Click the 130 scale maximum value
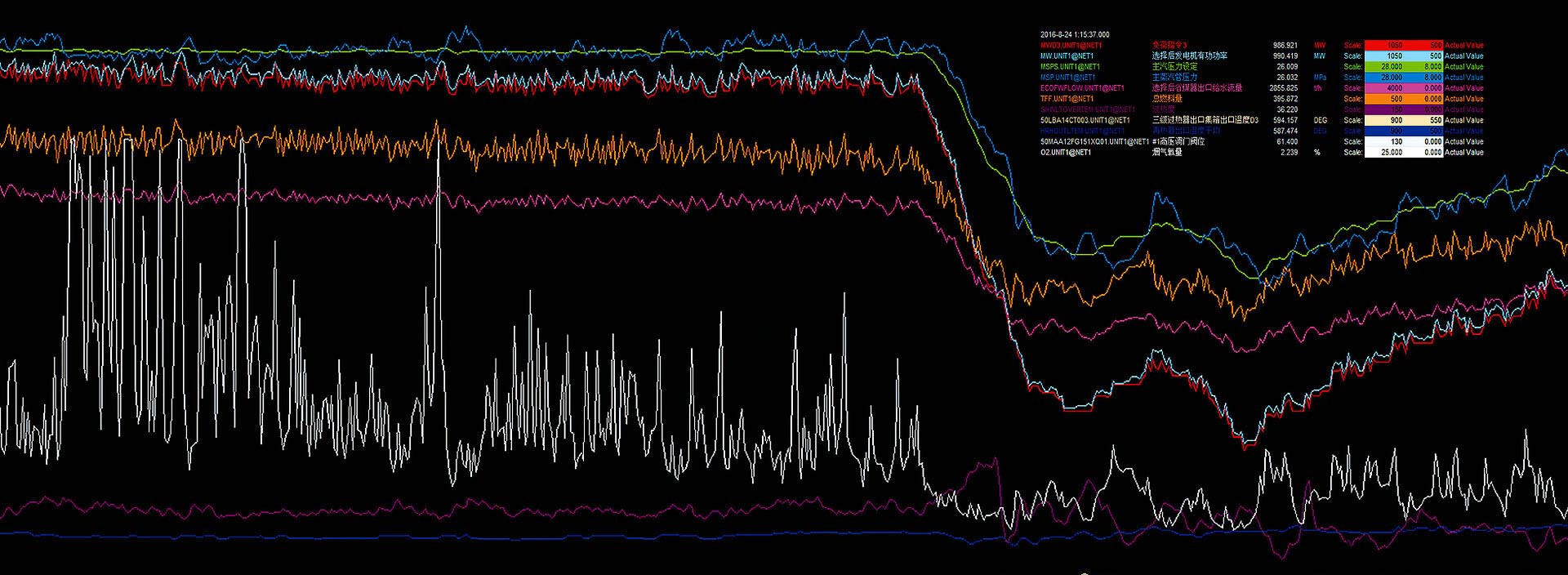This screenshot has width=1568, height=575. click(1396, 141)
